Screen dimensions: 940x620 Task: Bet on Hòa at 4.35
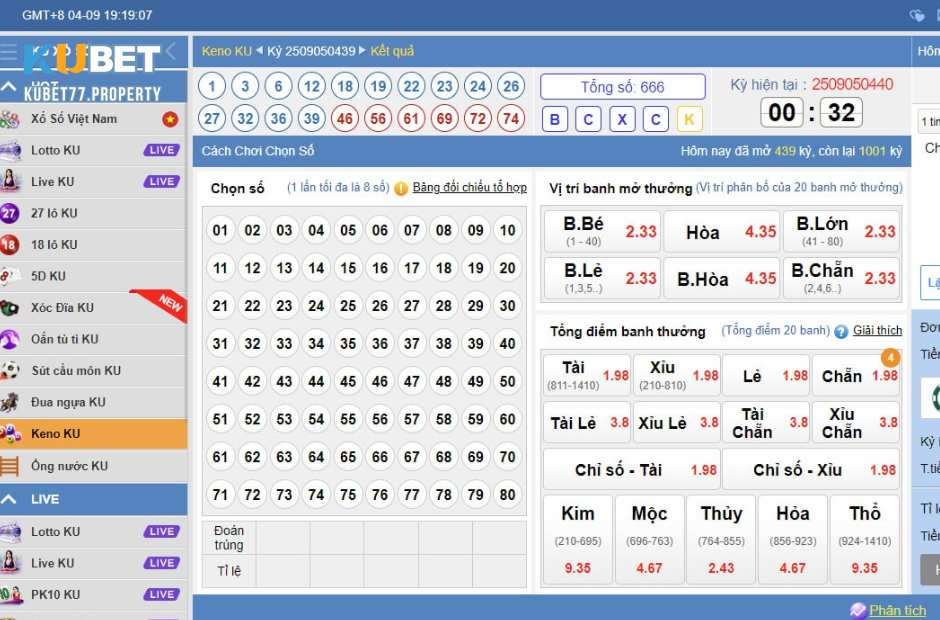coord(722,231)
